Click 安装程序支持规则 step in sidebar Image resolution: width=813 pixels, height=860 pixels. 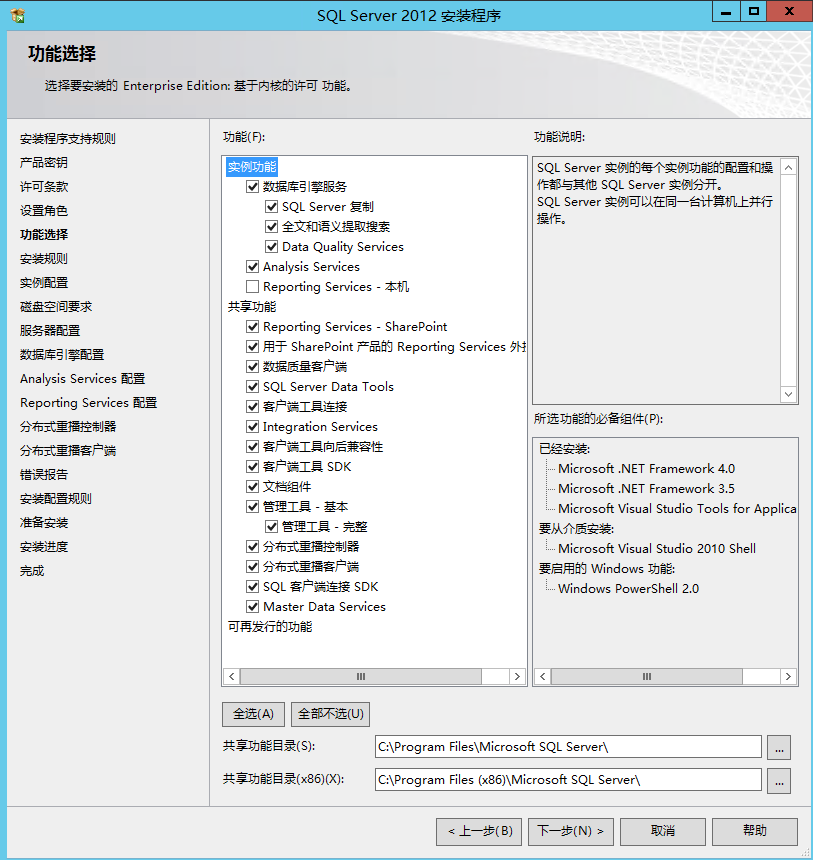pos(67,139)
